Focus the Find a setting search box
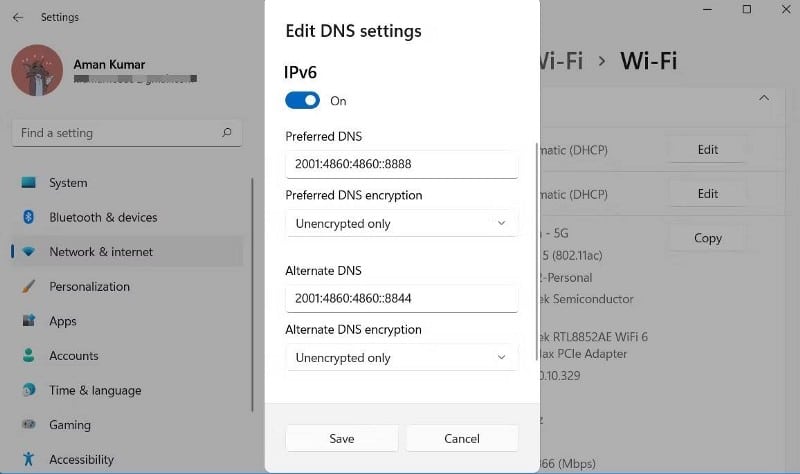The width and height of the screenshot is (800, 474). pos(127,133)
